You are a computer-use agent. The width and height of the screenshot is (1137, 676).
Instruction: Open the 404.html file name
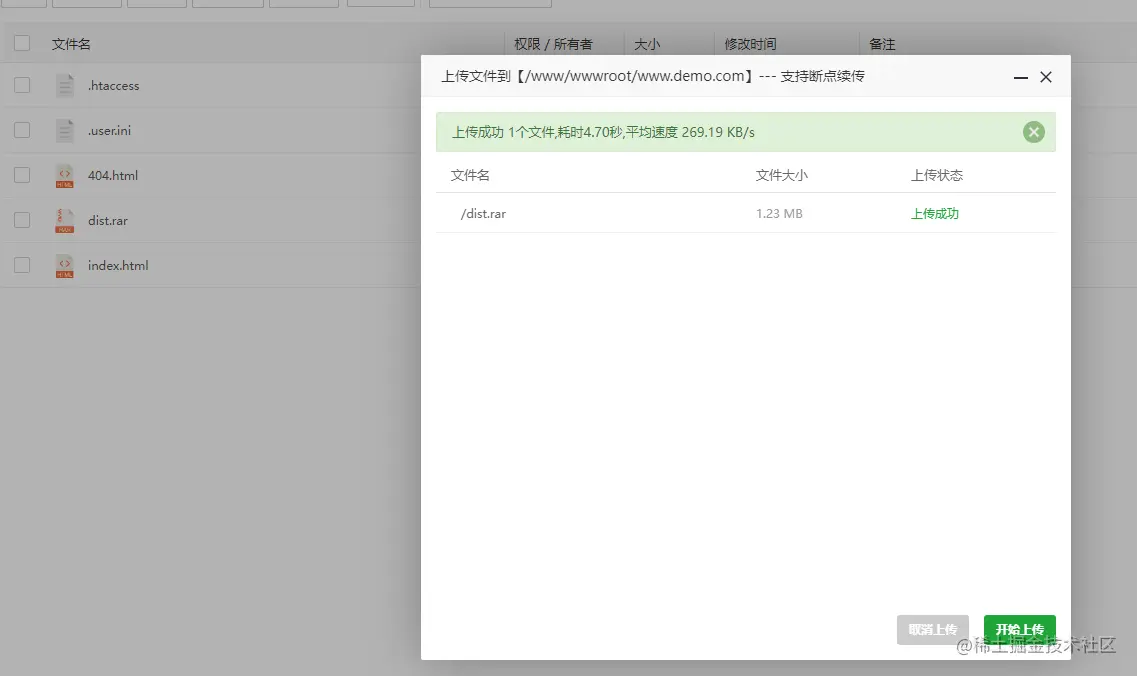tap(112, 176)
